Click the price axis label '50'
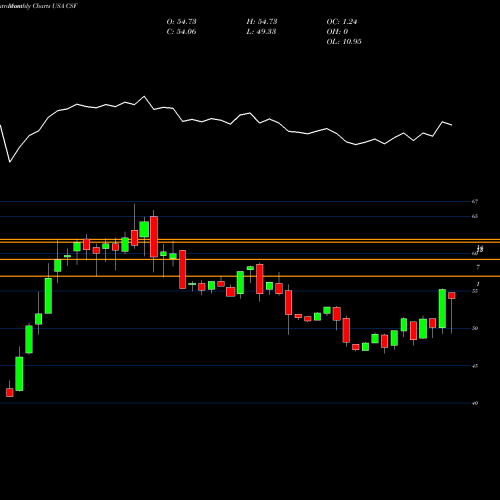This screenshot has width=500, height=500. click(x=475, y=328)
